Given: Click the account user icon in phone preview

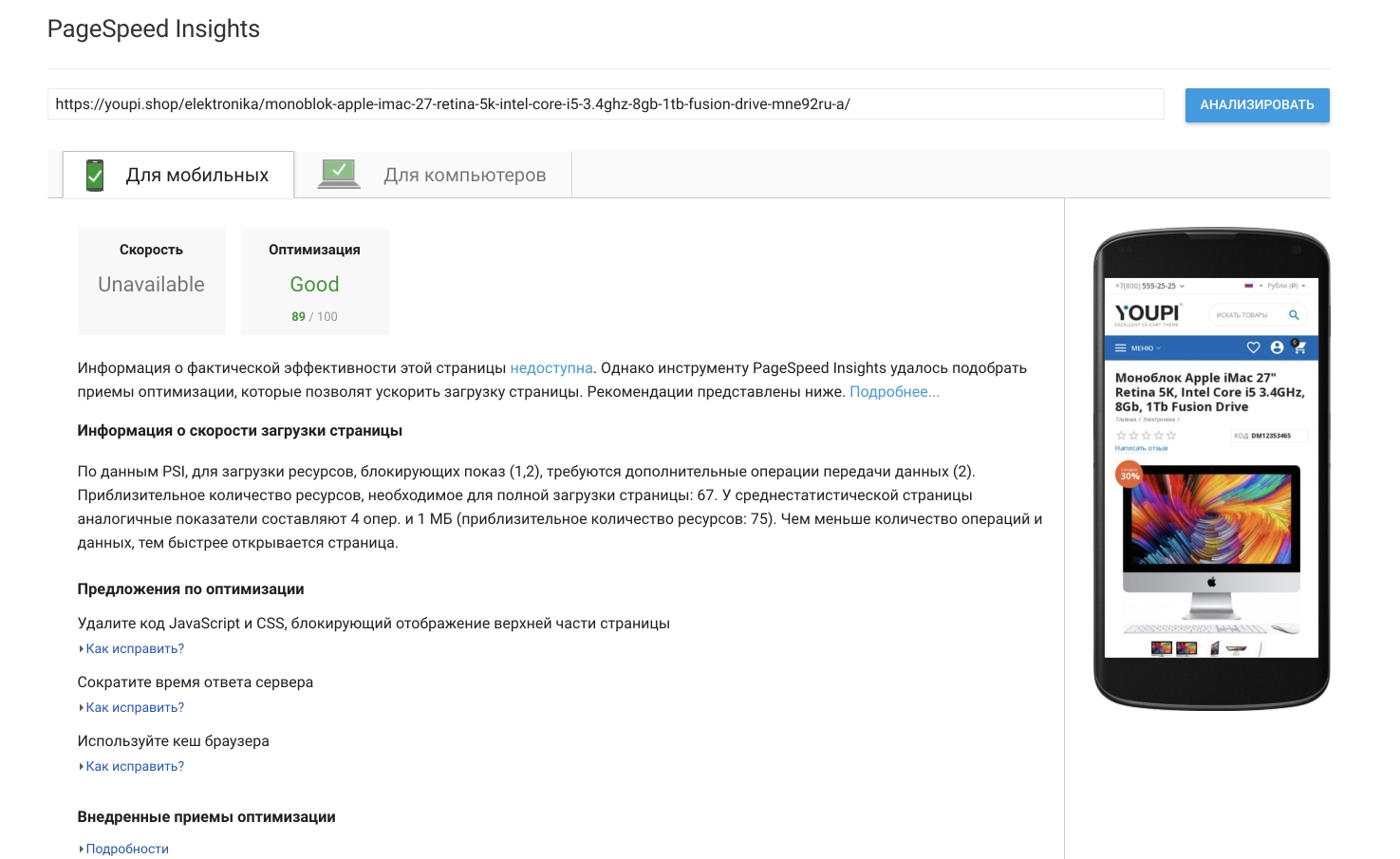Looking at the screenshot, I should click(1277, 347).
